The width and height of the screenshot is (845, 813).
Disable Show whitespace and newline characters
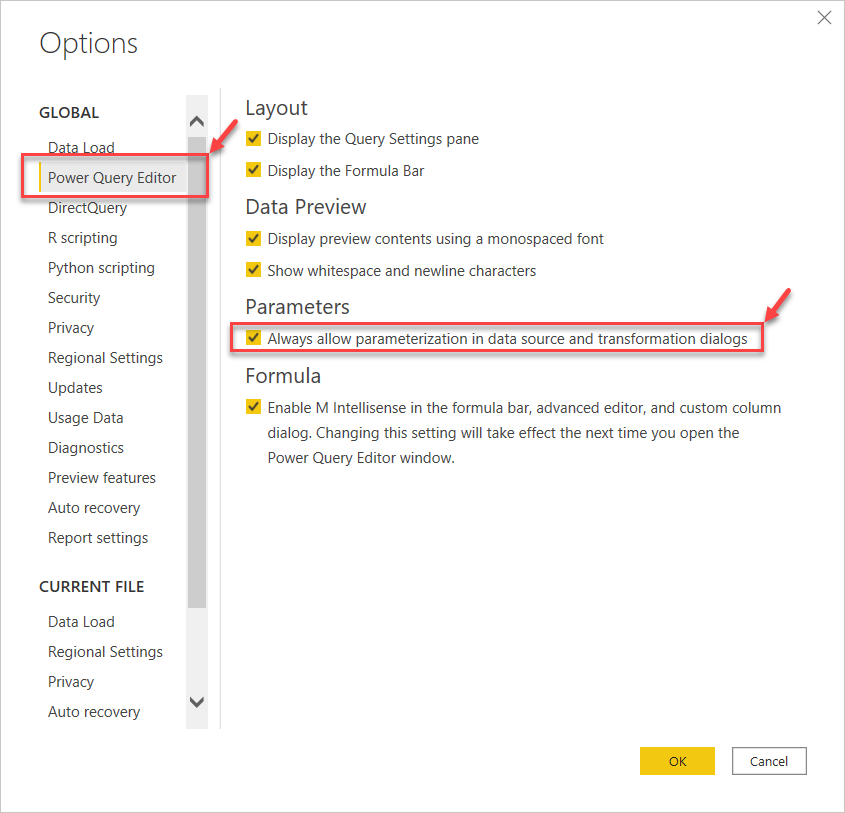[254, 271]
